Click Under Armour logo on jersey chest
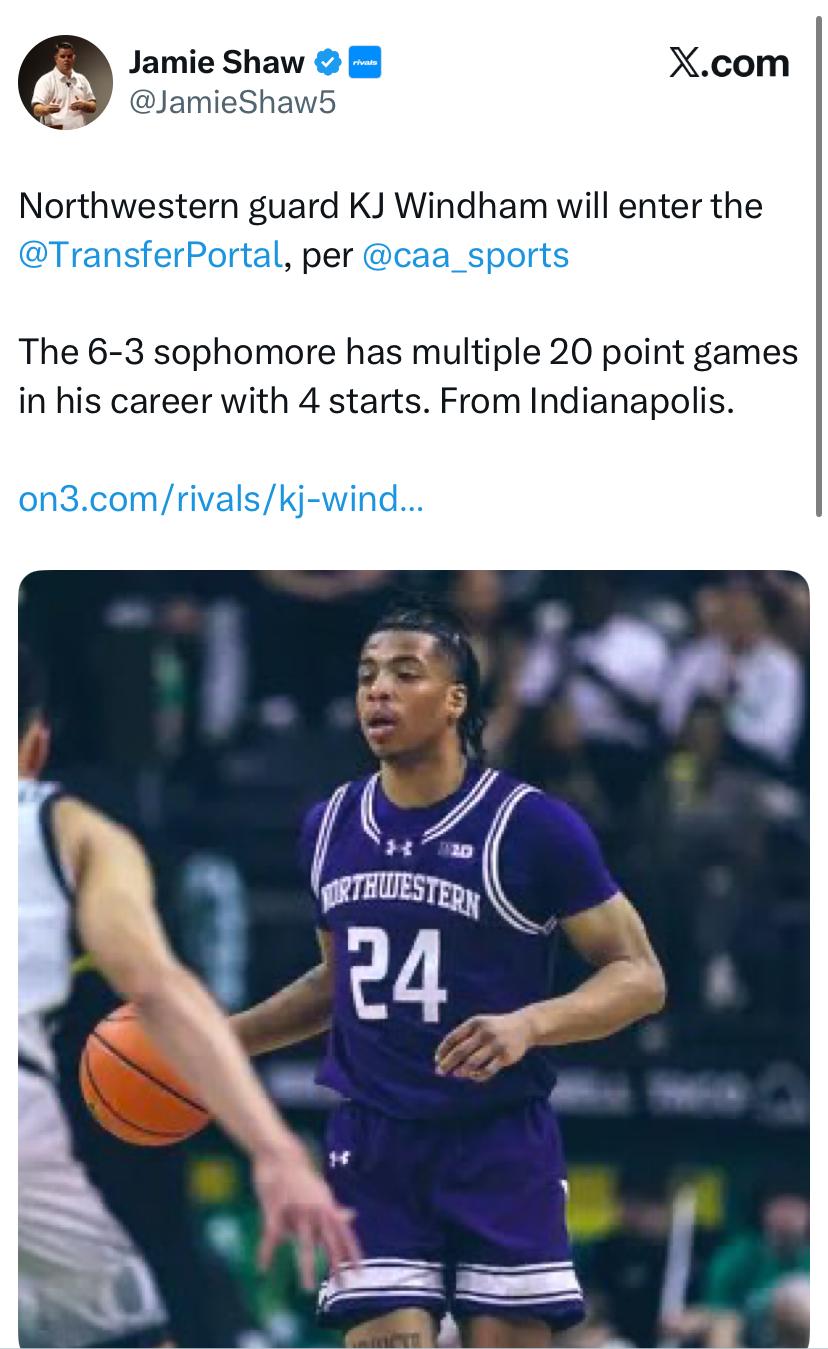 tap(398, 848)
